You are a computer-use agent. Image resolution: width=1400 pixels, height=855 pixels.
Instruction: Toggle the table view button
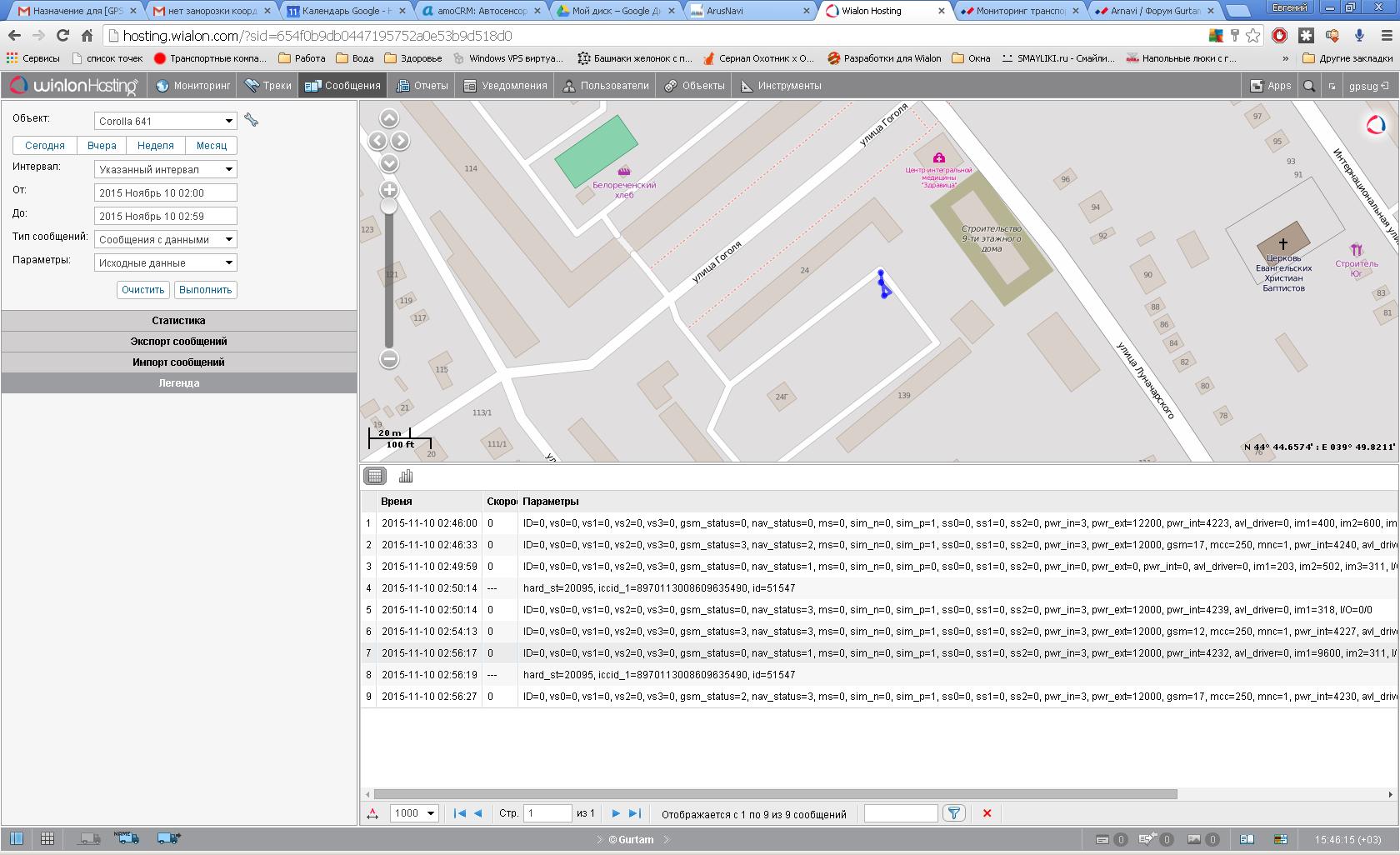(375, 476)
